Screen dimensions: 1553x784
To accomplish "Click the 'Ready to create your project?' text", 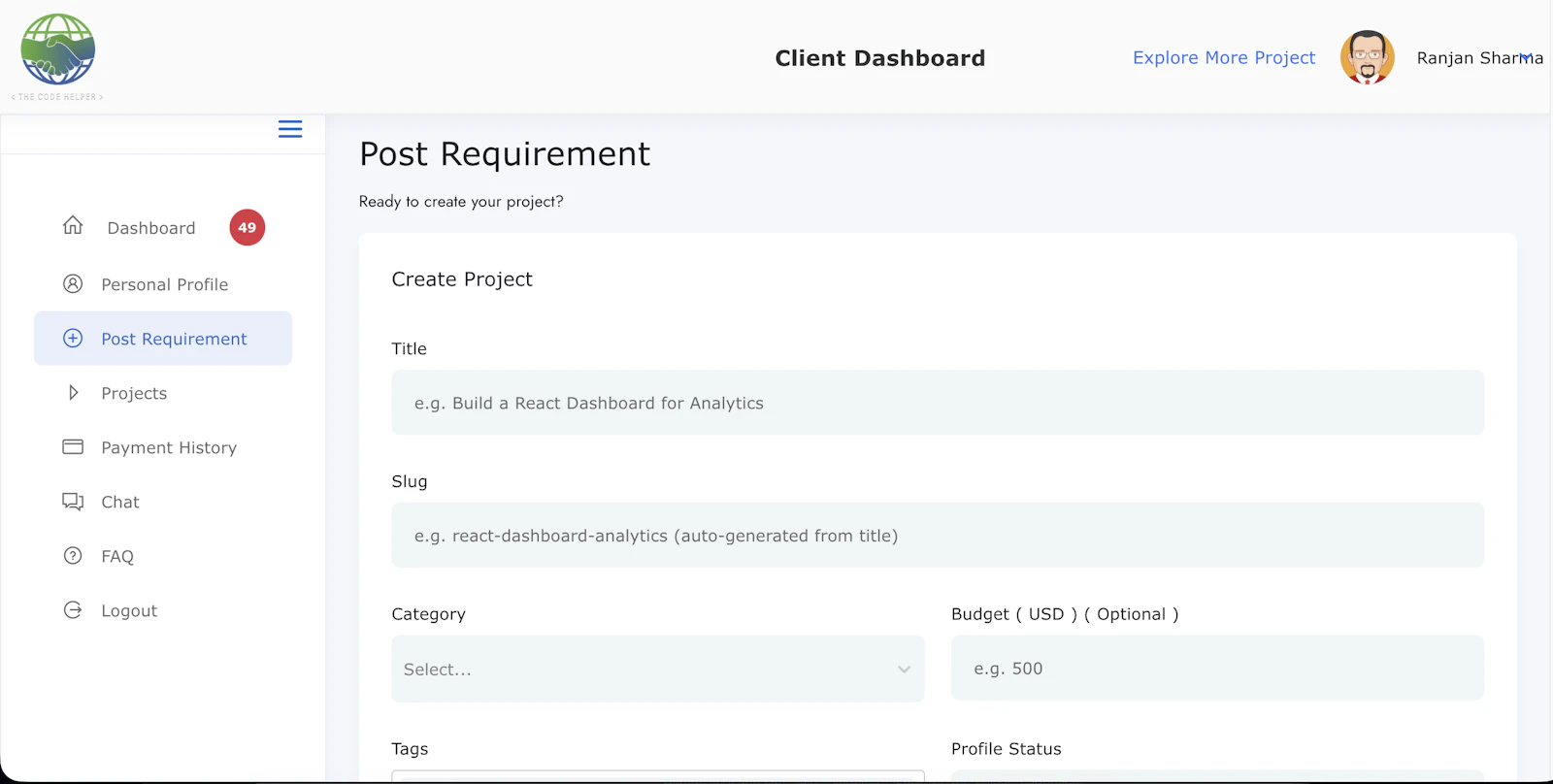I will [x=461, y=202].
